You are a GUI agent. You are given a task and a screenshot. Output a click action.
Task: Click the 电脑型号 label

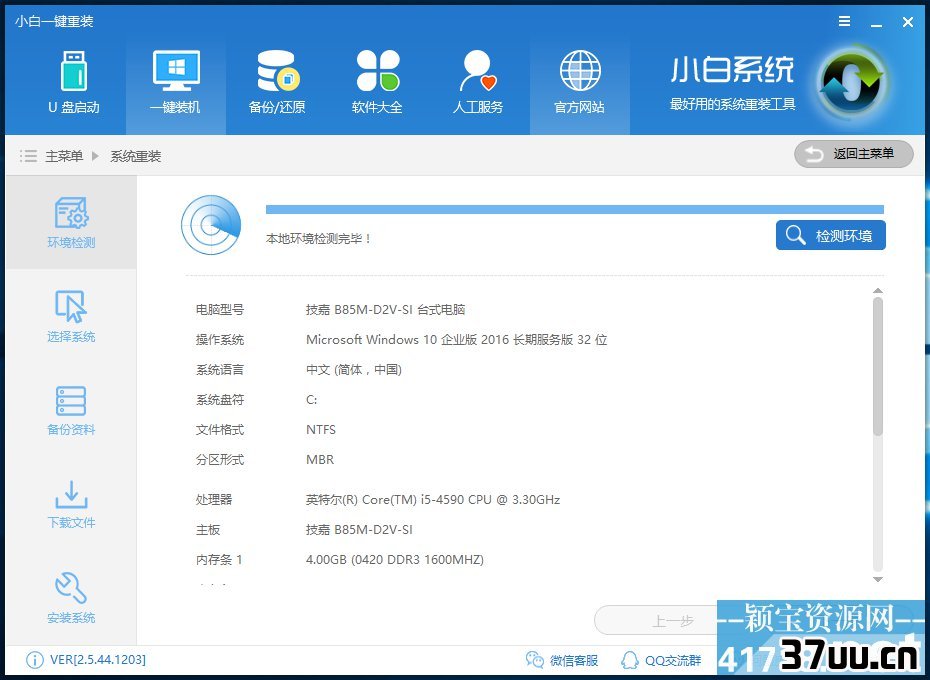[x=220, y=309]
